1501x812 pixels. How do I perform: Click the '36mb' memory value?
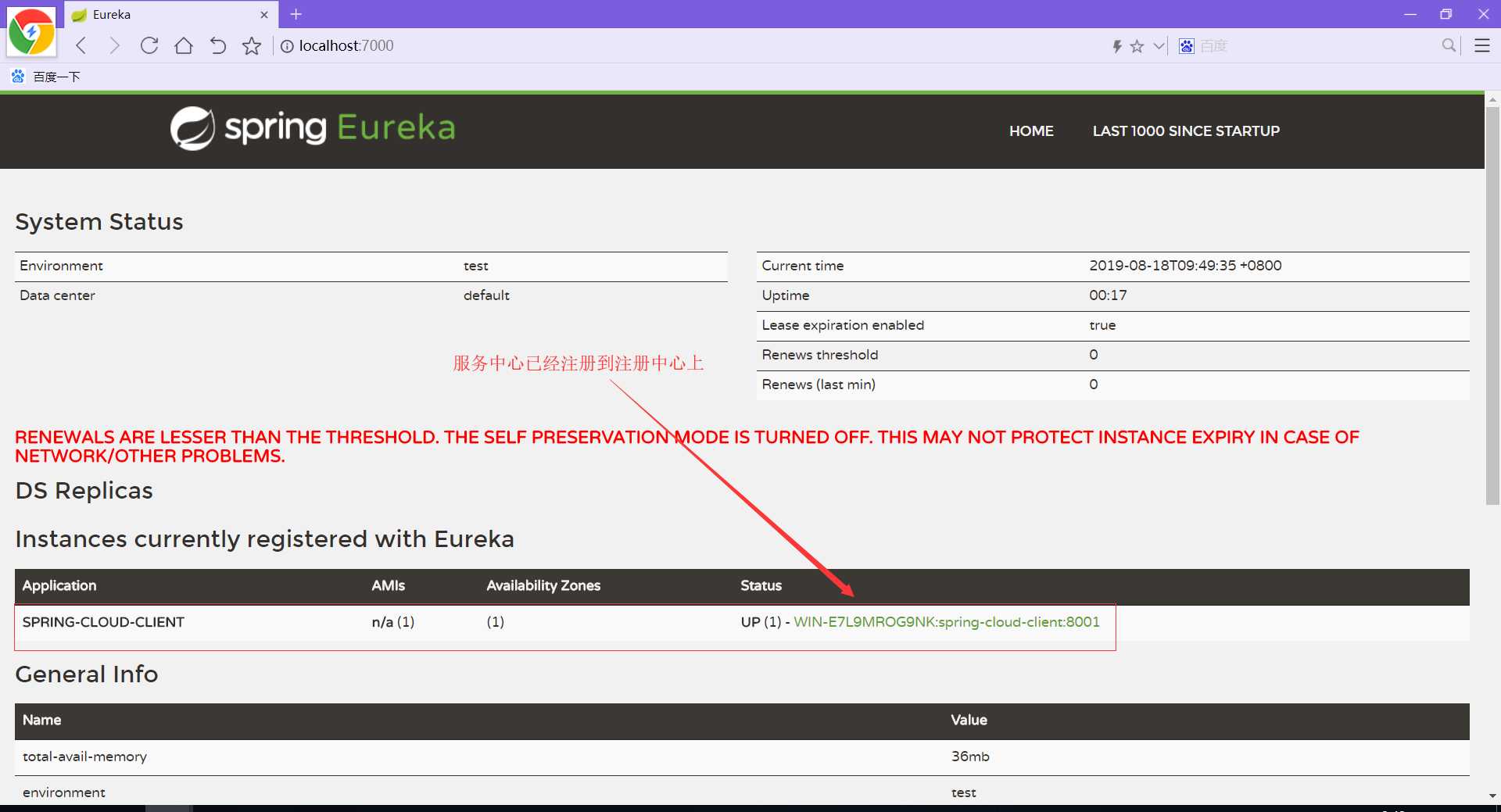click(x=970, y=757)
